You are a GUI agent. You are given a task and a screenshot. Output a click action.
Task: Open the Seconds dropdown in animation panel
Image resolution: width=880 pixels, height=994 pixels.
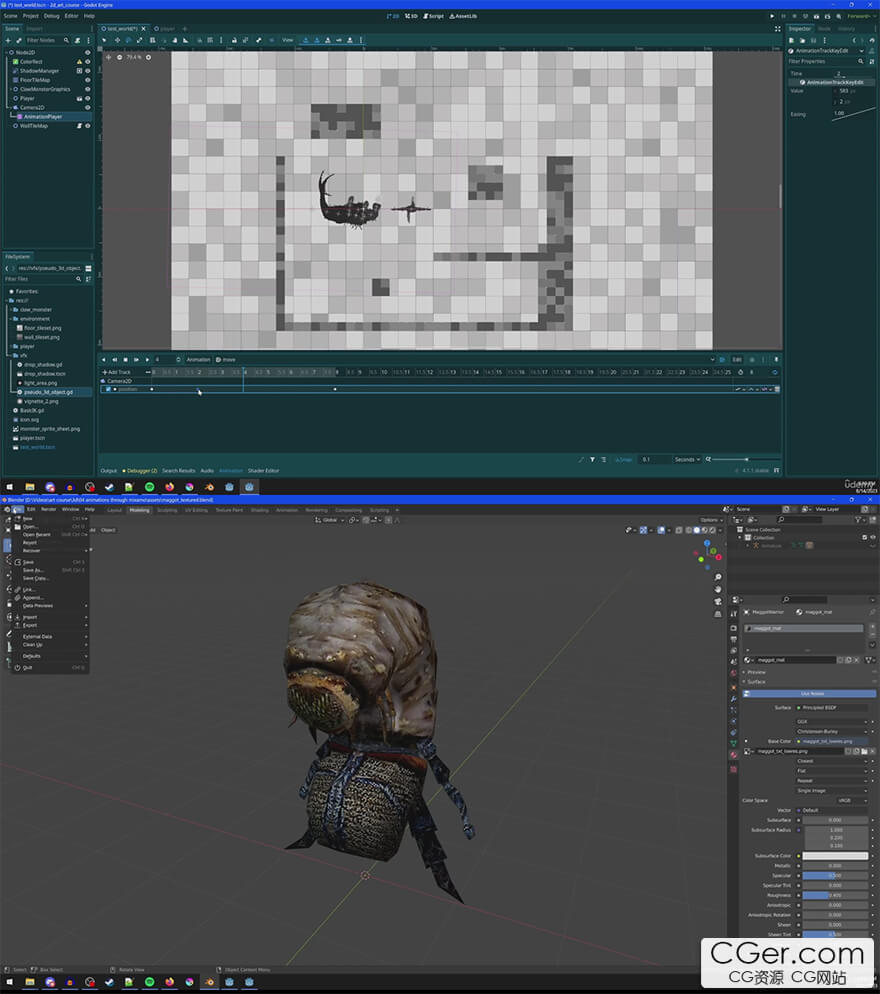(687, 460)
